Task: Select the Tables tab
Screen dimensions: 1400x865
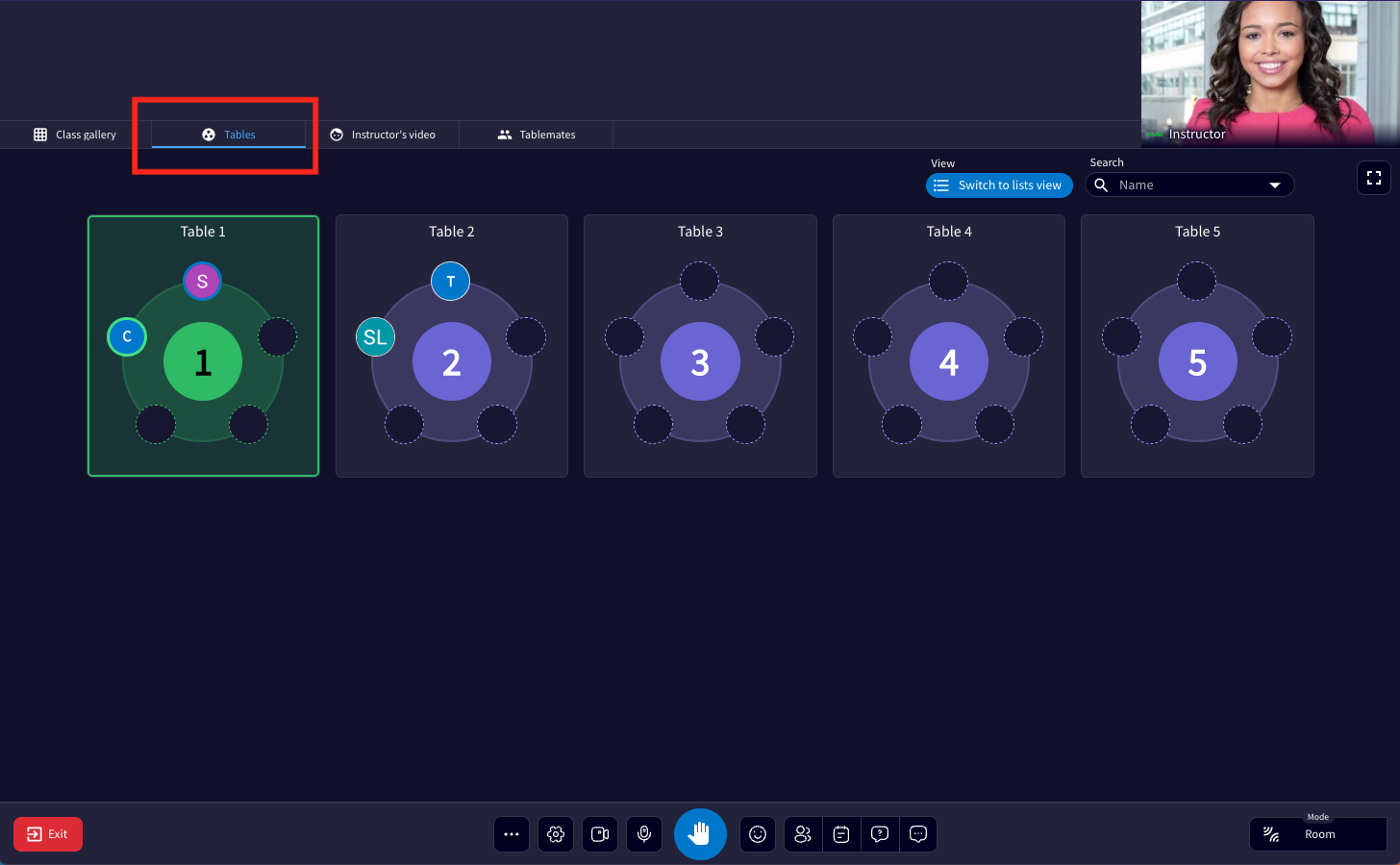Action: coord(229,135)
